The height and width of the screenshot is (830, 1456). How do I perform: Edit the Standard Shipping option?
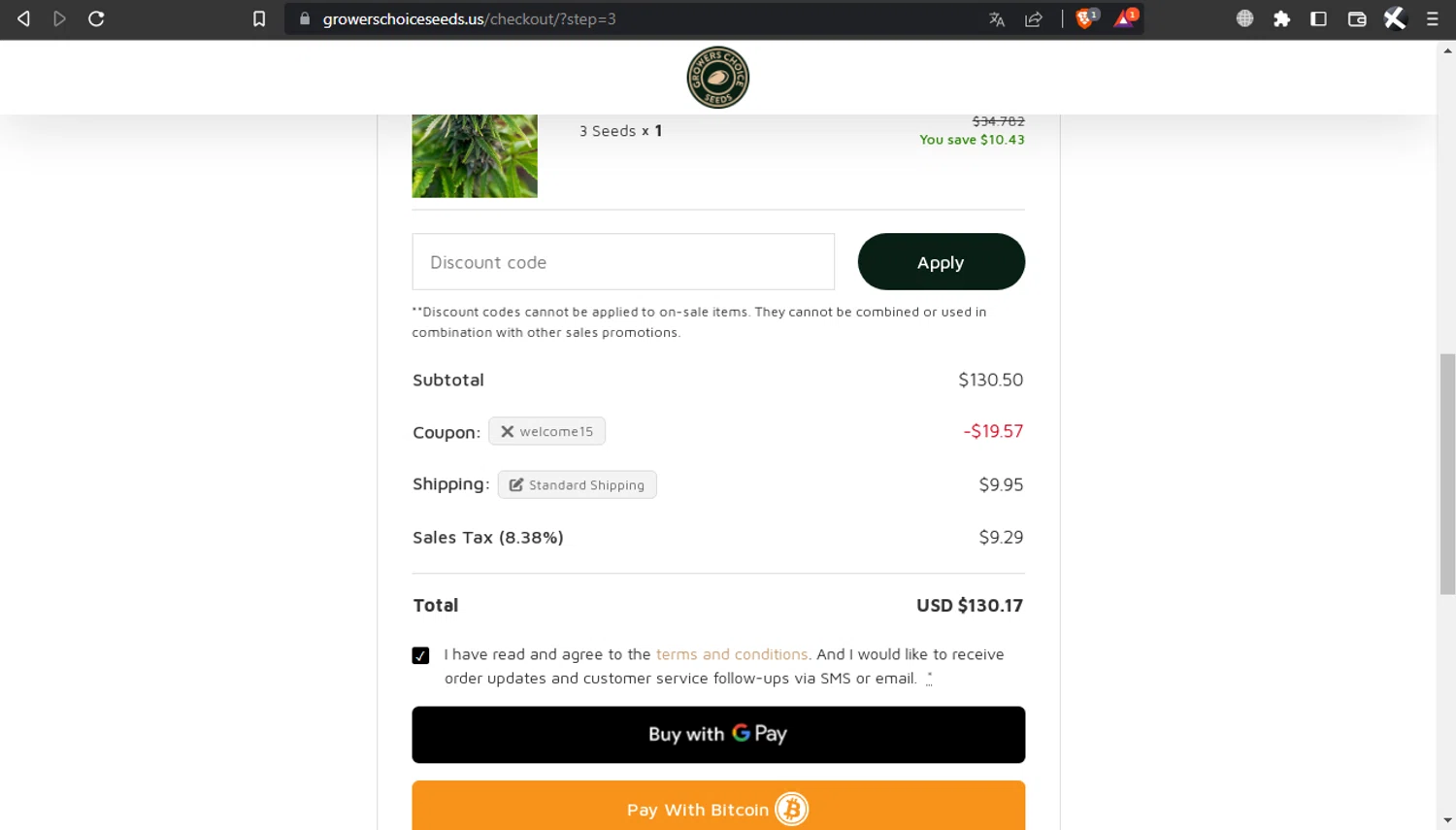pos(578,484)
